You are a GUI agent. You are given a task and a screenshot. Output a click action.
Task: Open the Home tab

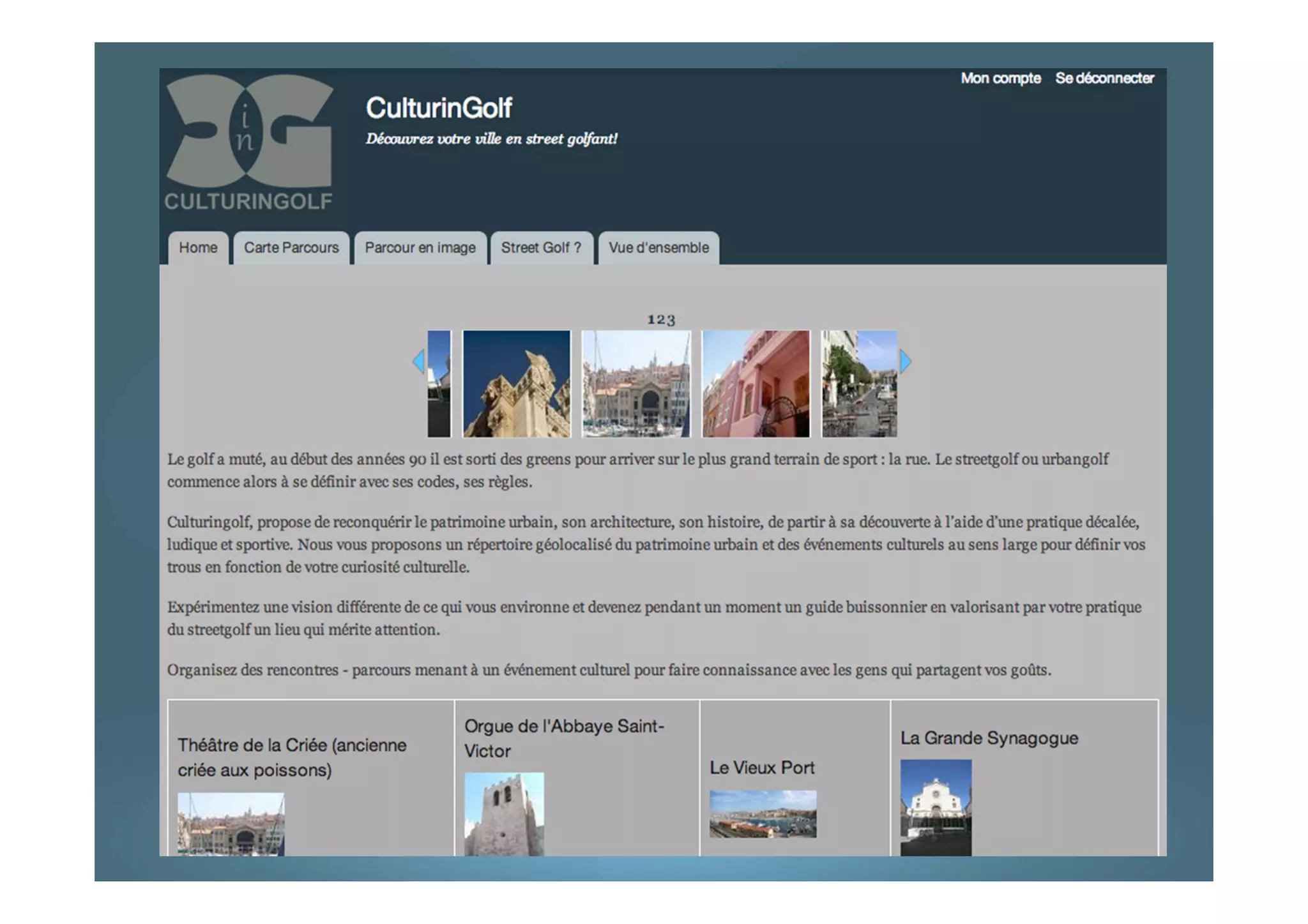tap(198, 248)
